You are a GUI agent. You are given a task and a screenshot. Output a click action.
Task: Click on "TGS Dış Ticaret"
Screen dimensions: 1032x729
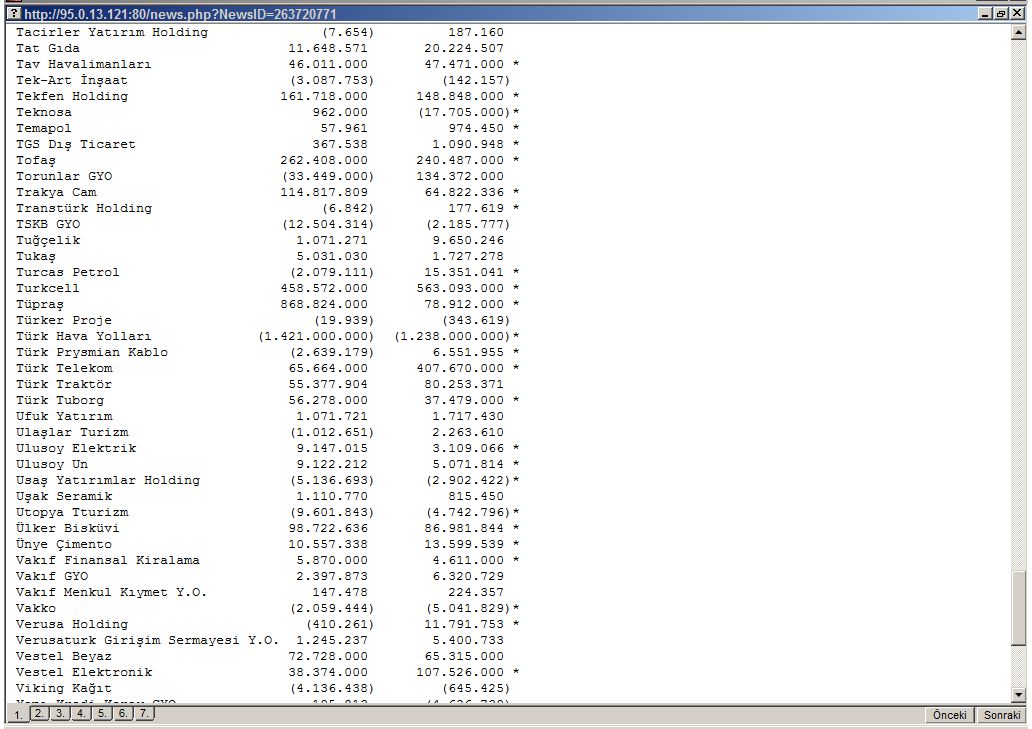(x=76, y=144)
